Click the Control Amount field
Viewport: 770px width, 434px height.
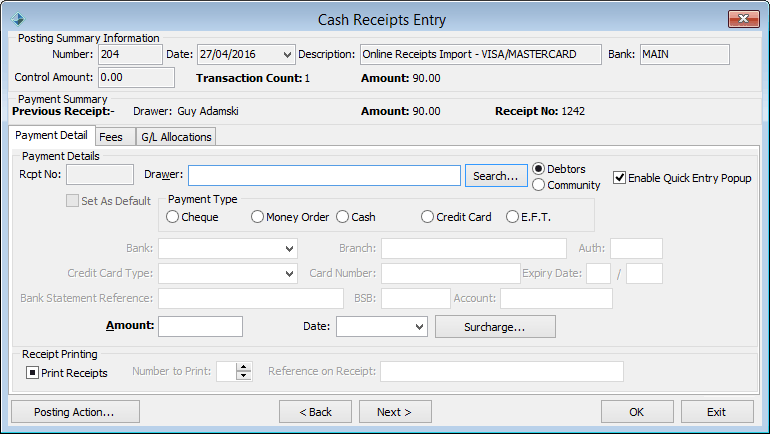[137, 78]
